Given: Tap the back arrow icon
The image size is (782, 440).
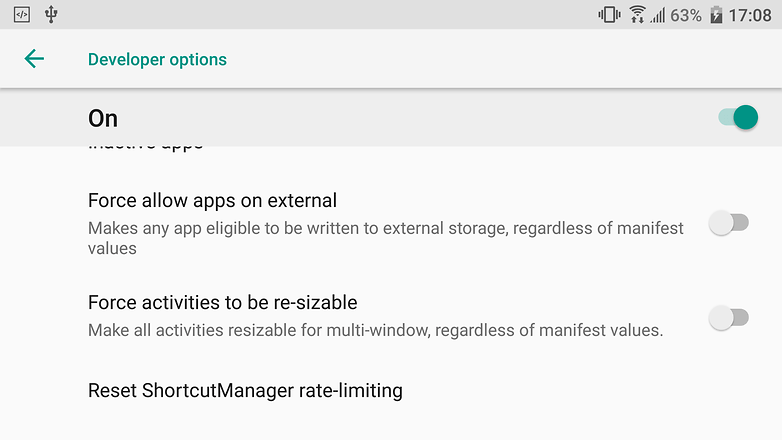Looking at the screenshot, I should coord(34,59).
